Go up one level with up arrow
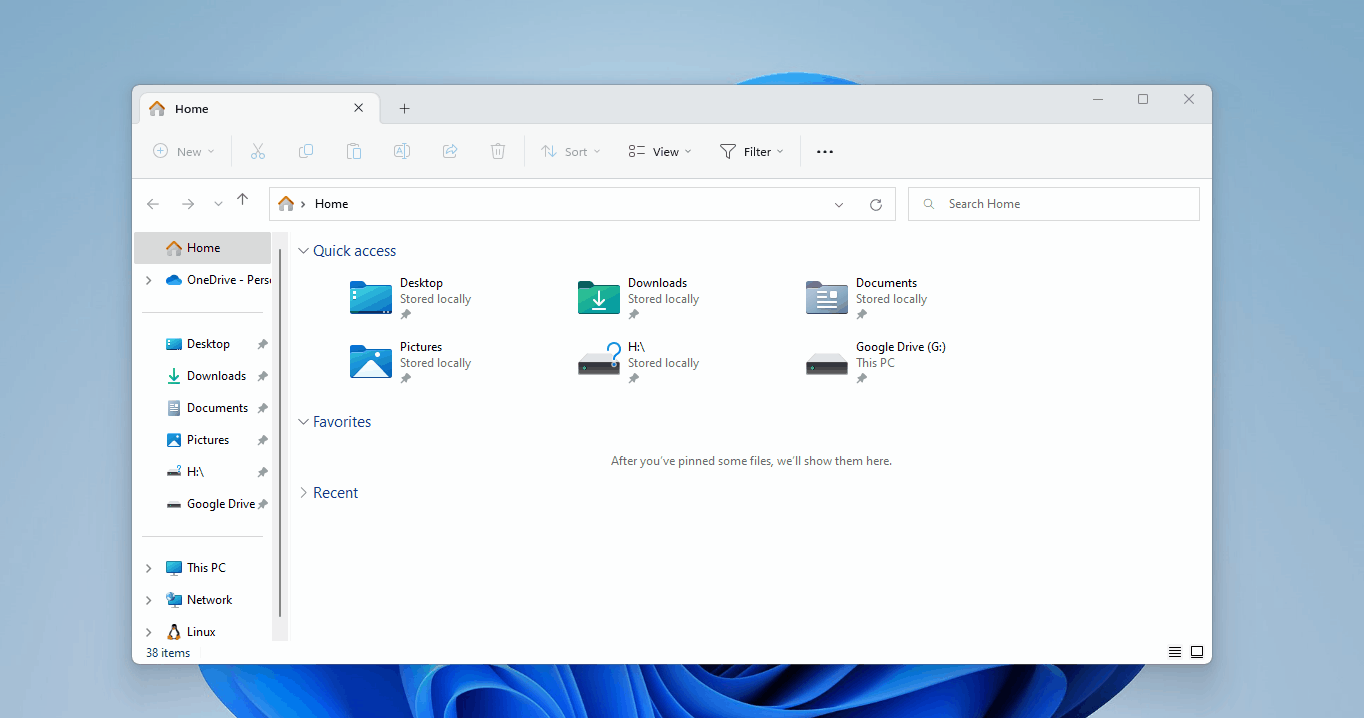This screenshot has height=718, width=1364. click(242, 200)
